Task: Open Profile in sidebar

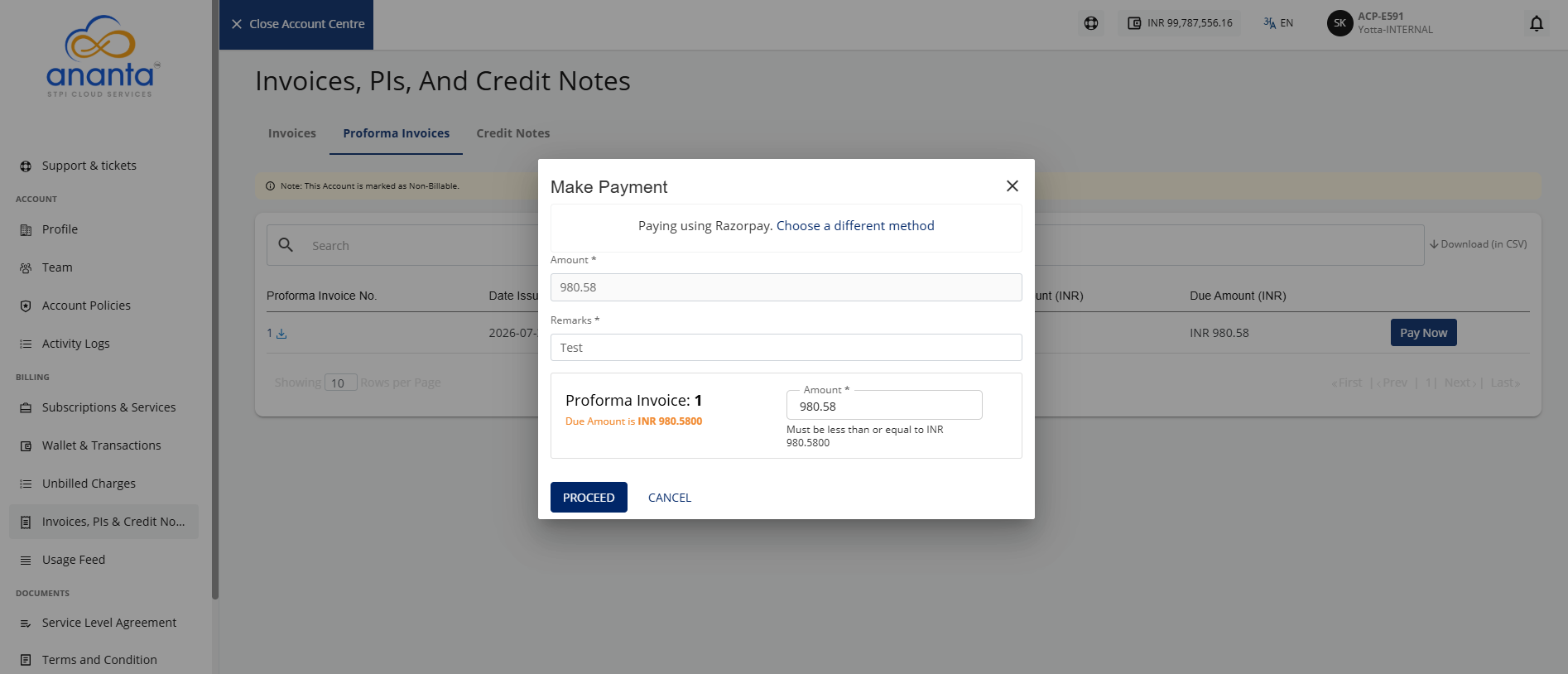Action: coord(60,229)
